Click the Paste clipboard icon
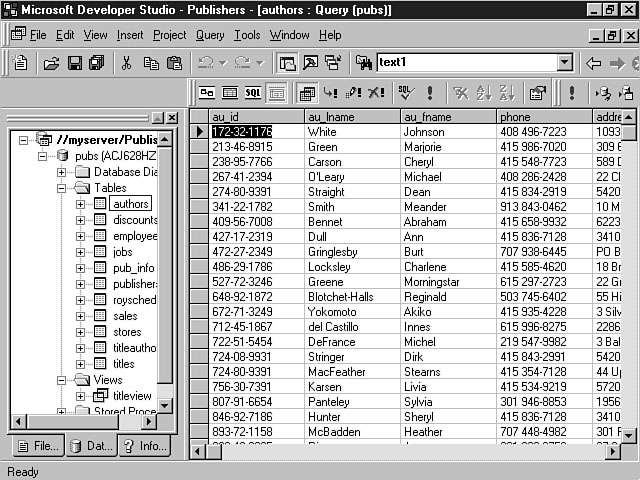This screenshot has width=640, height=480. click(x=174, y=63)
